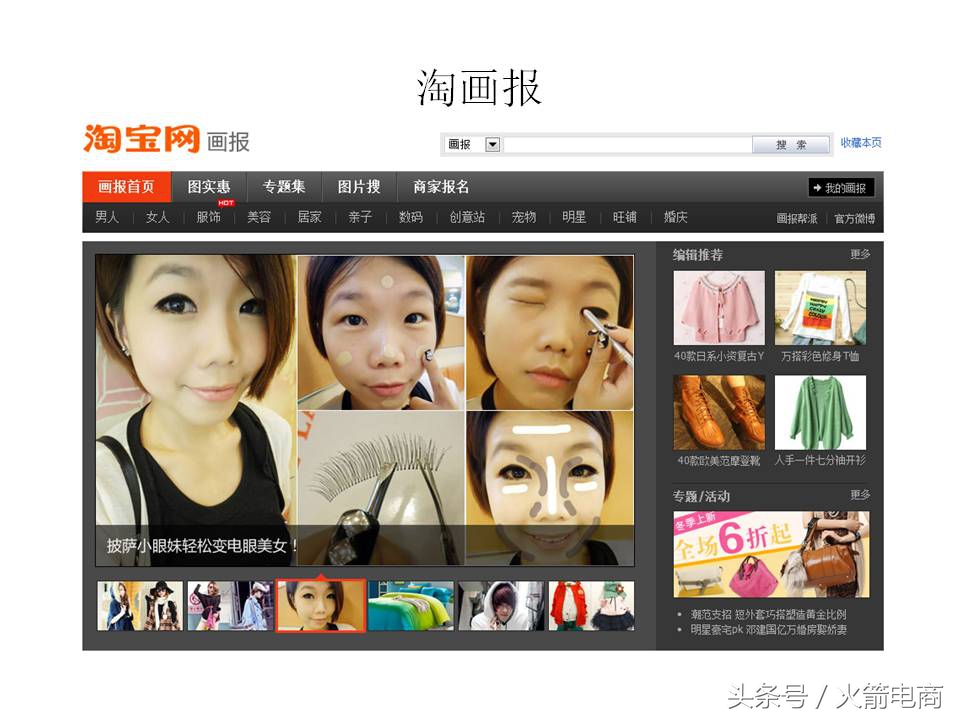The height and width of the screenshot is (720, 960).
Task: Open the face contour guide photo
Action: click(550, 488)
